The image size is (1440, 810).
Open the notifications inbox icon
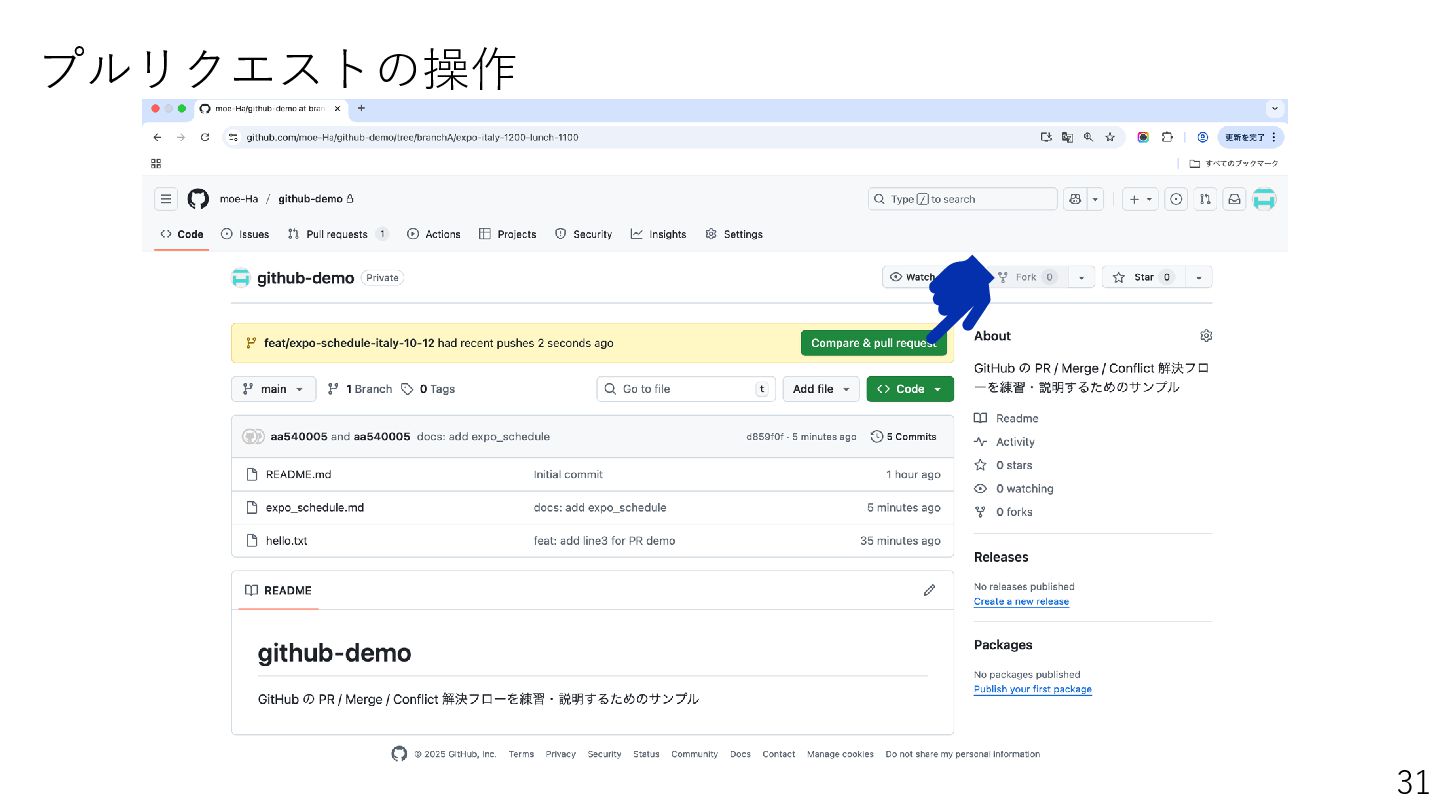[1235, 199]
